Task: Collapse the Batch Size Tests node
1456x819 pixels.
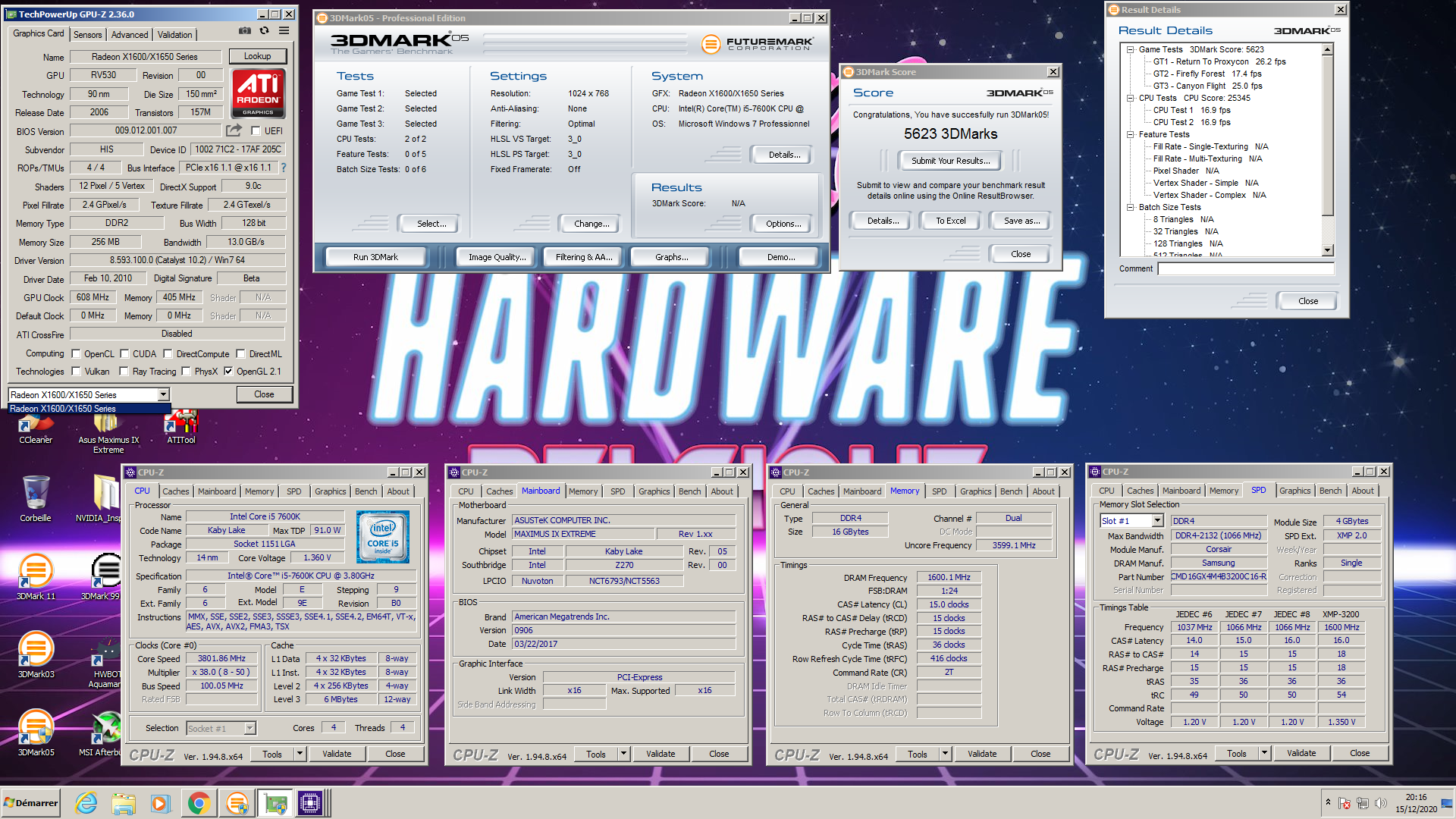Action: (x=1130, y=207)
